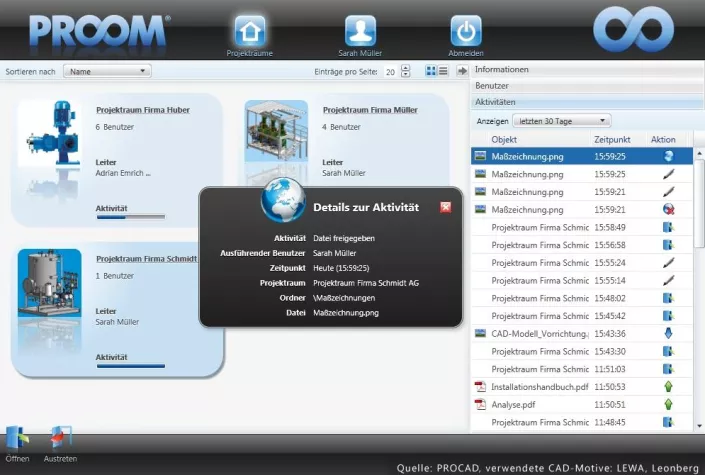The width and height of the screenshot is (705, 475).
Task: Click the Projekträume home icon
Action: 250,30
